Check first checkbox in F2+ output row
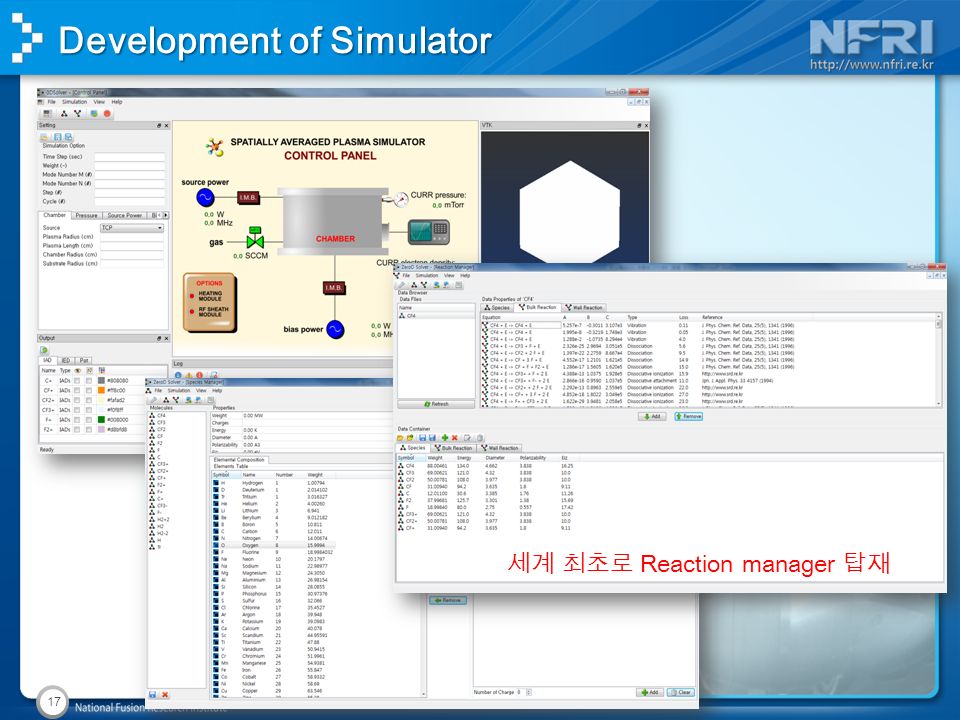 pos(77,430)
